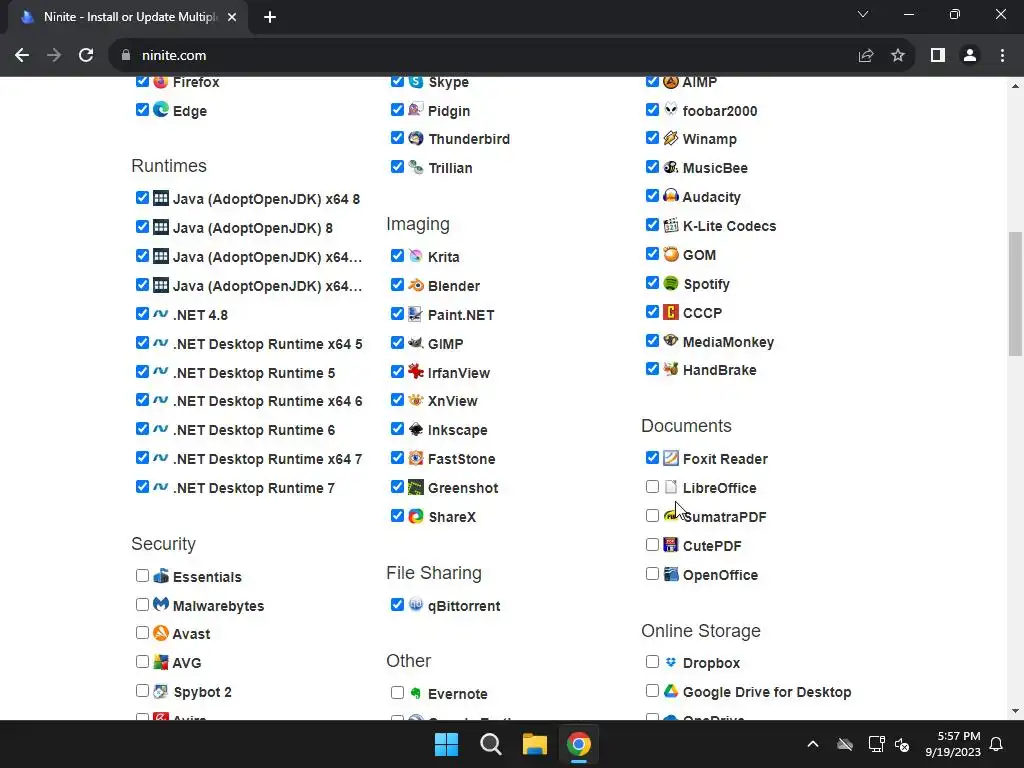Go back to previous page
1024x768 pixels.
22,56
